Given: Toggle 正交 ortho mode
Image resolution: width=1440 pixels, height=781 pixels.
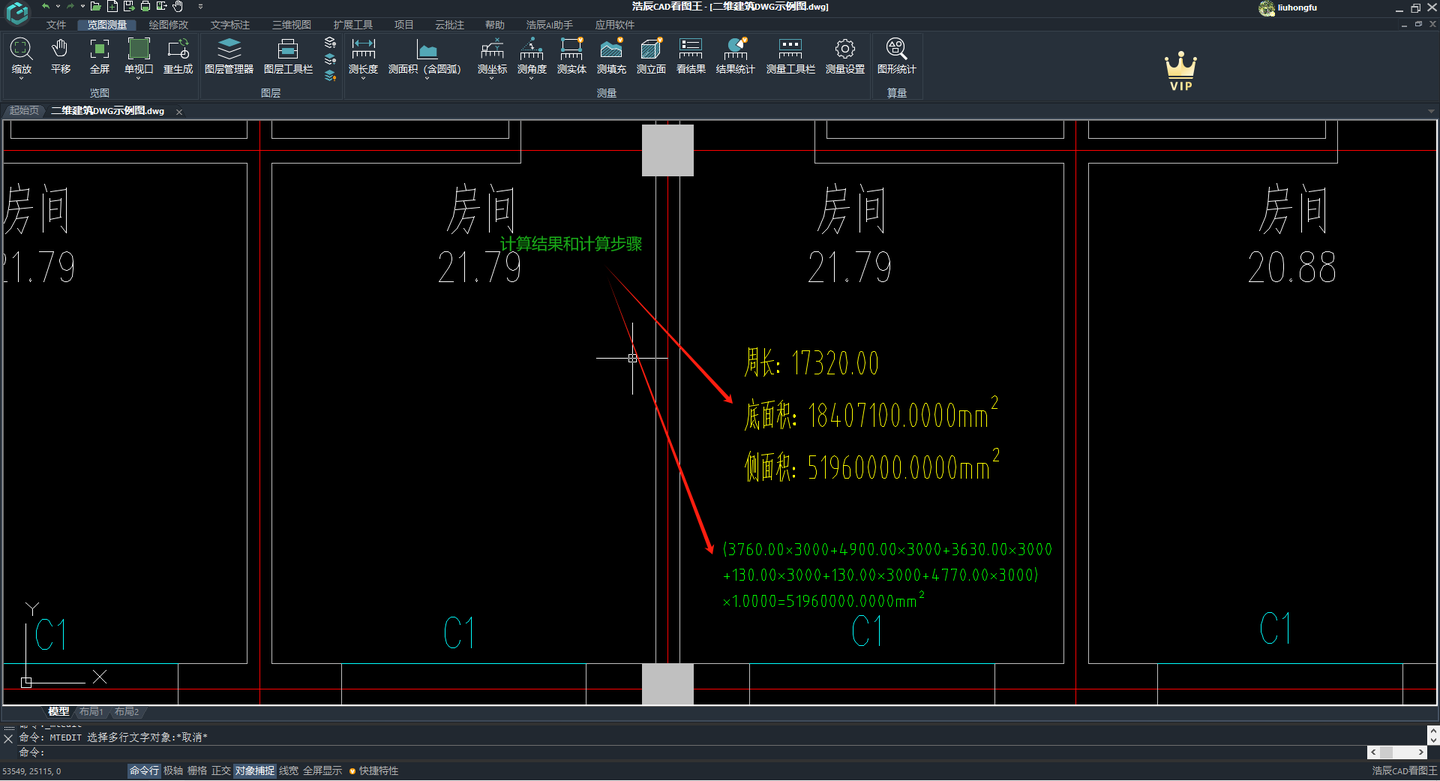Looking at the screenshot, I should 221,771.
